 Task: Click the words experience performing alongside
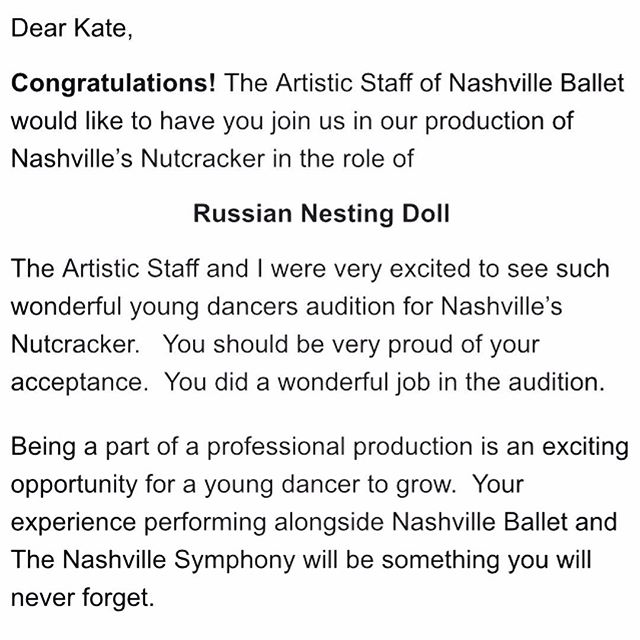(197, 522)
